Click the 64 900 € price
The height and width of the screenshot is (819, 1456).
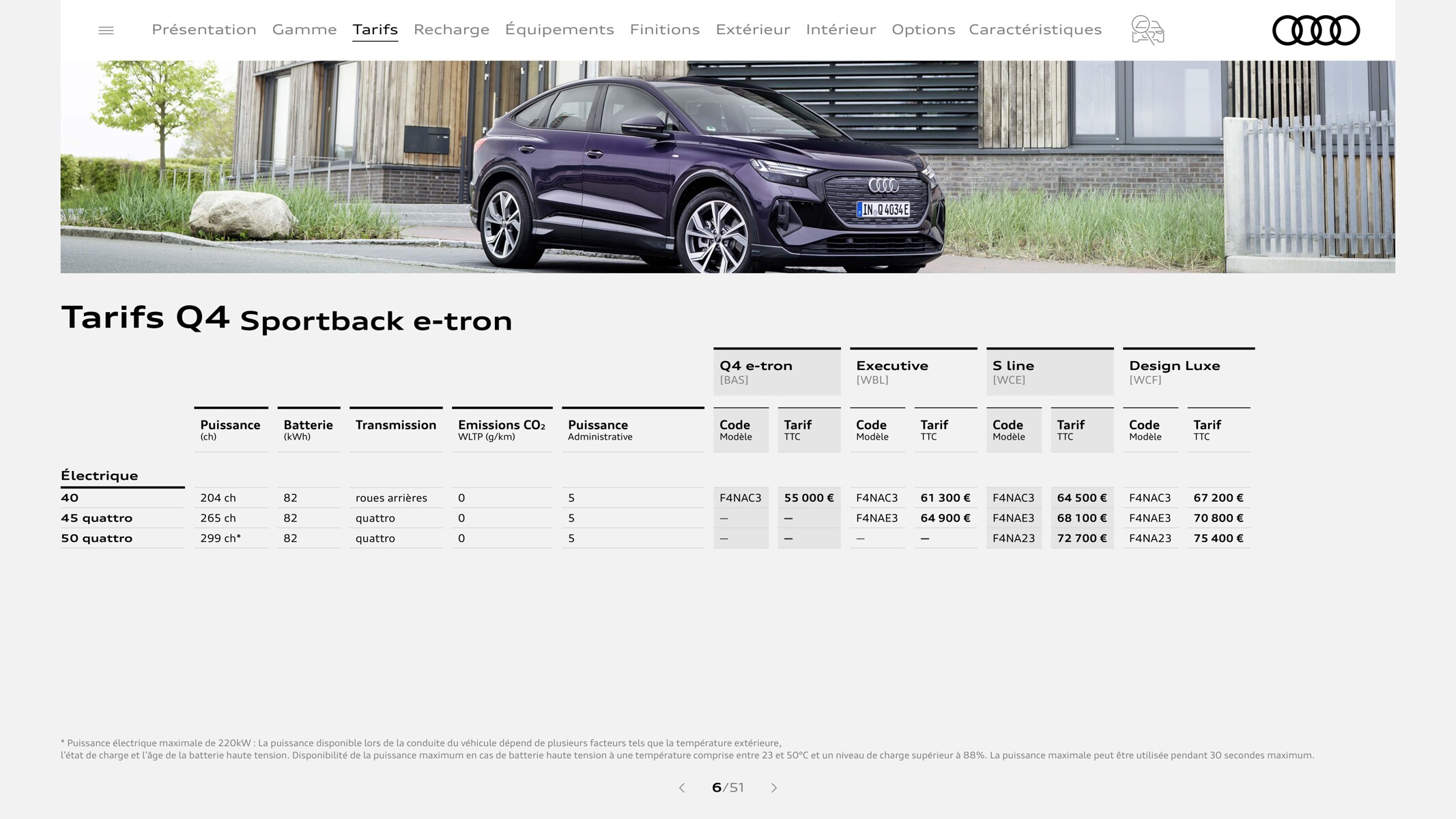click(945, 518)
